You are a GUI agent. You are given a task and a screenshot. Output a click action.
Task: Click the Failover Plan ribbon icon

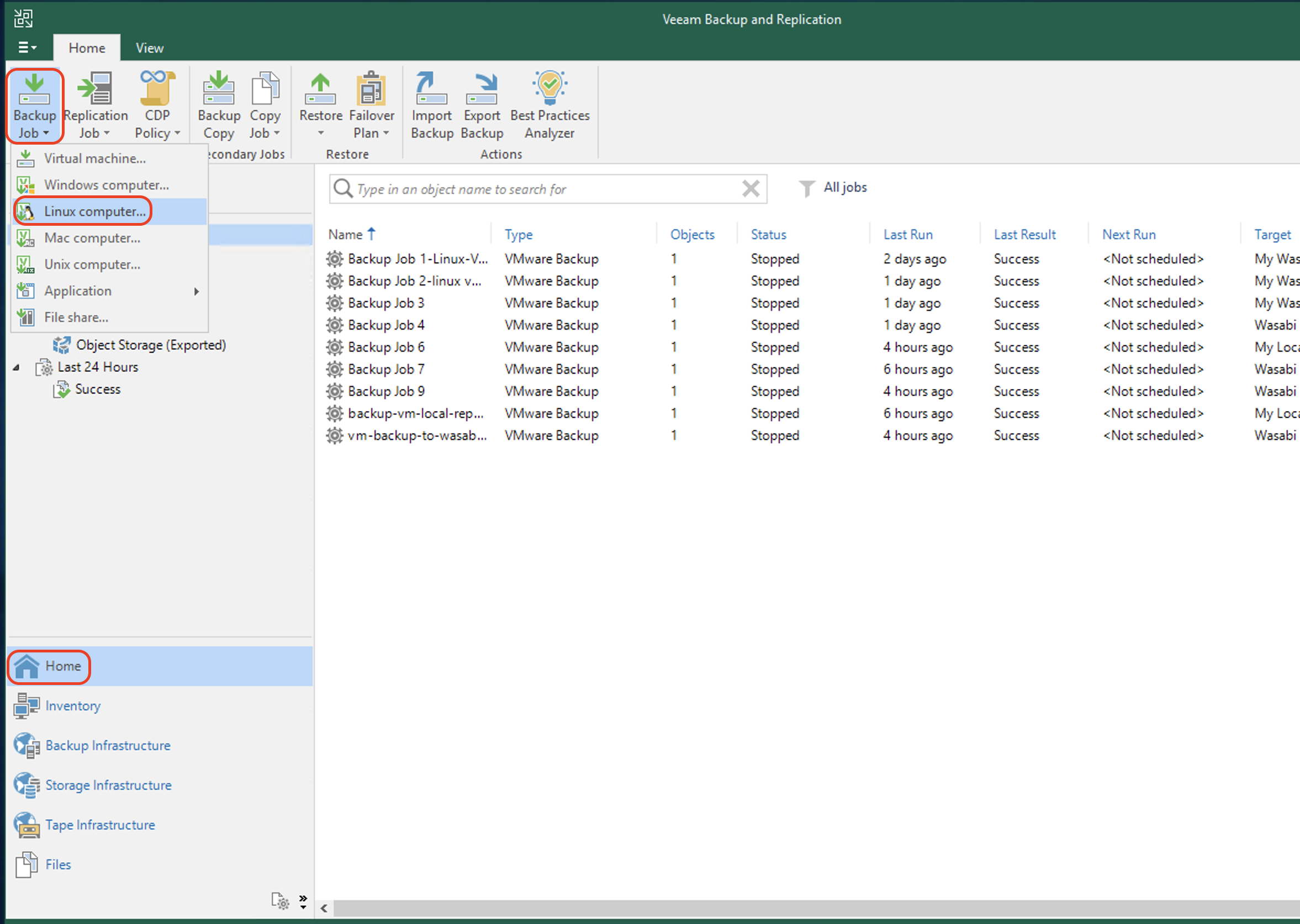[371, 89]
